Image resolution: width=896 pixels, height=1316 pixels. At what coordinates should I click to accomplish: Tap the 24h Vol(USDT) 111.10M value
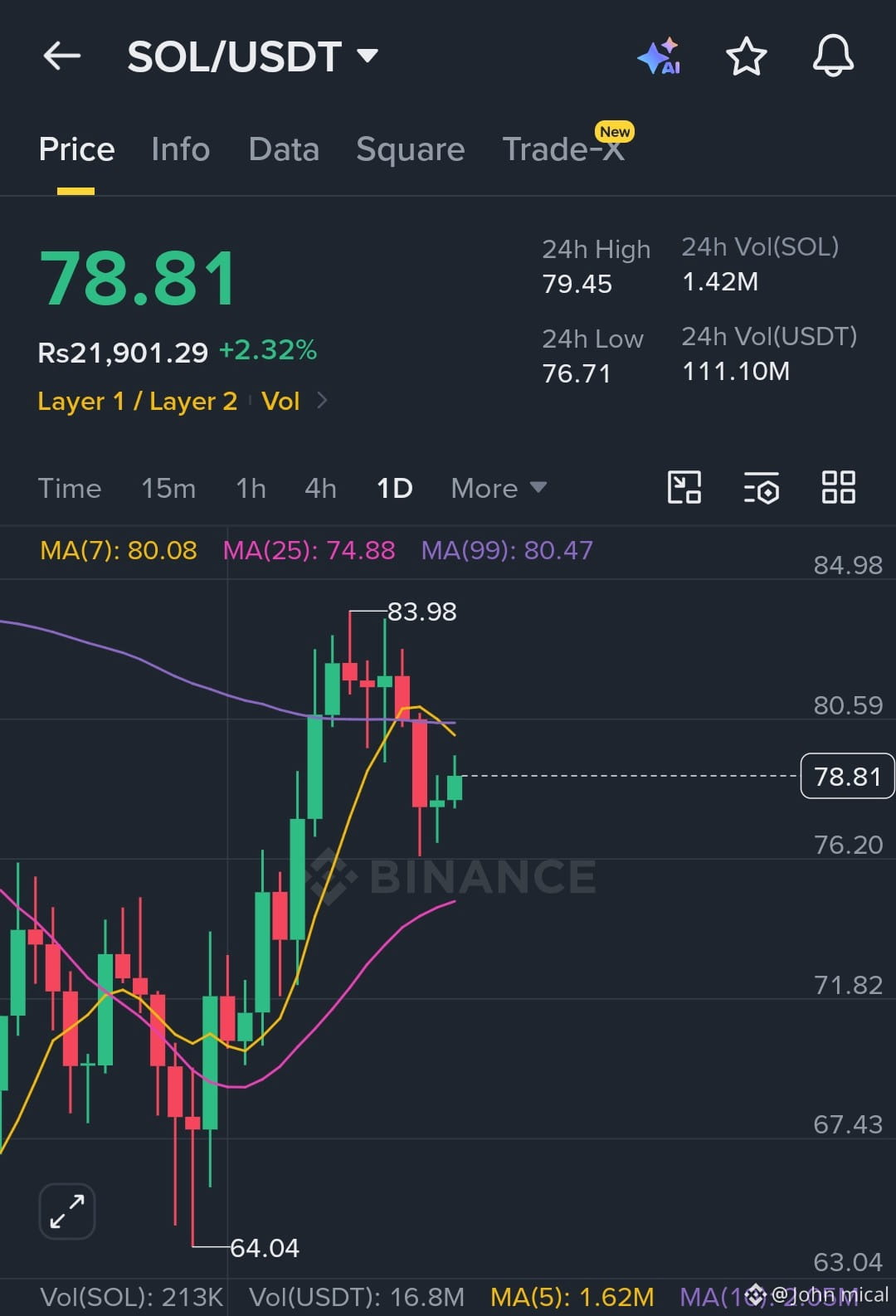coord(735,371)
